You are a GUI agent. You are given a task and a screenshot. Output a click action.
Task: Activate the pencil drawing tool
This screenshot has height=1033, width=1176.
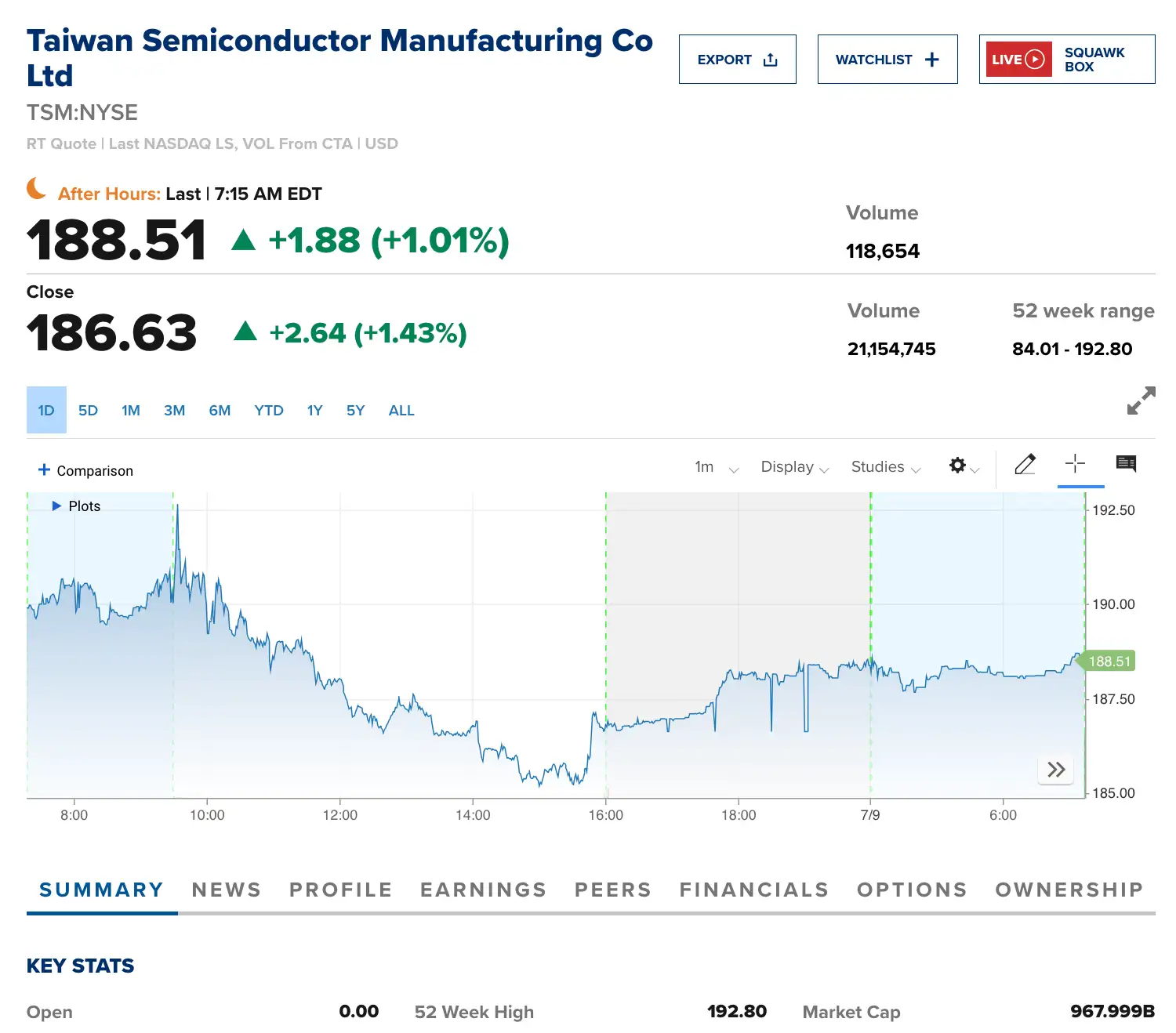pos(1025,465)
